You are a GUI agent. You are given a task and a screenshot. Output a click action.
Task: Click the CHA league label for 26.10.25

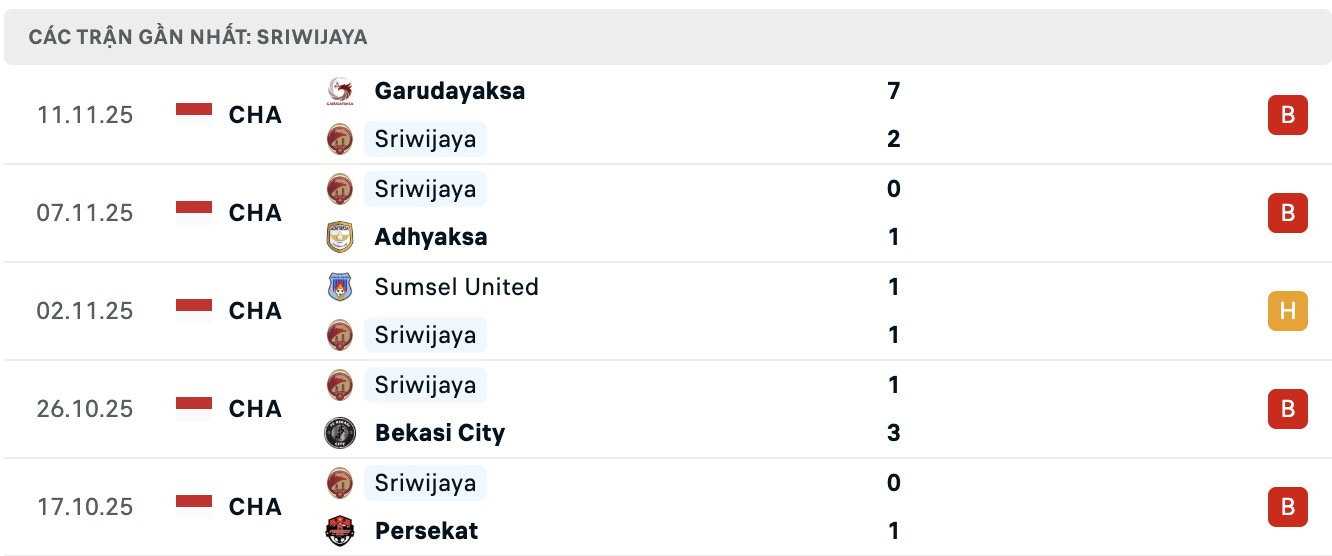[x=255, y=409]
